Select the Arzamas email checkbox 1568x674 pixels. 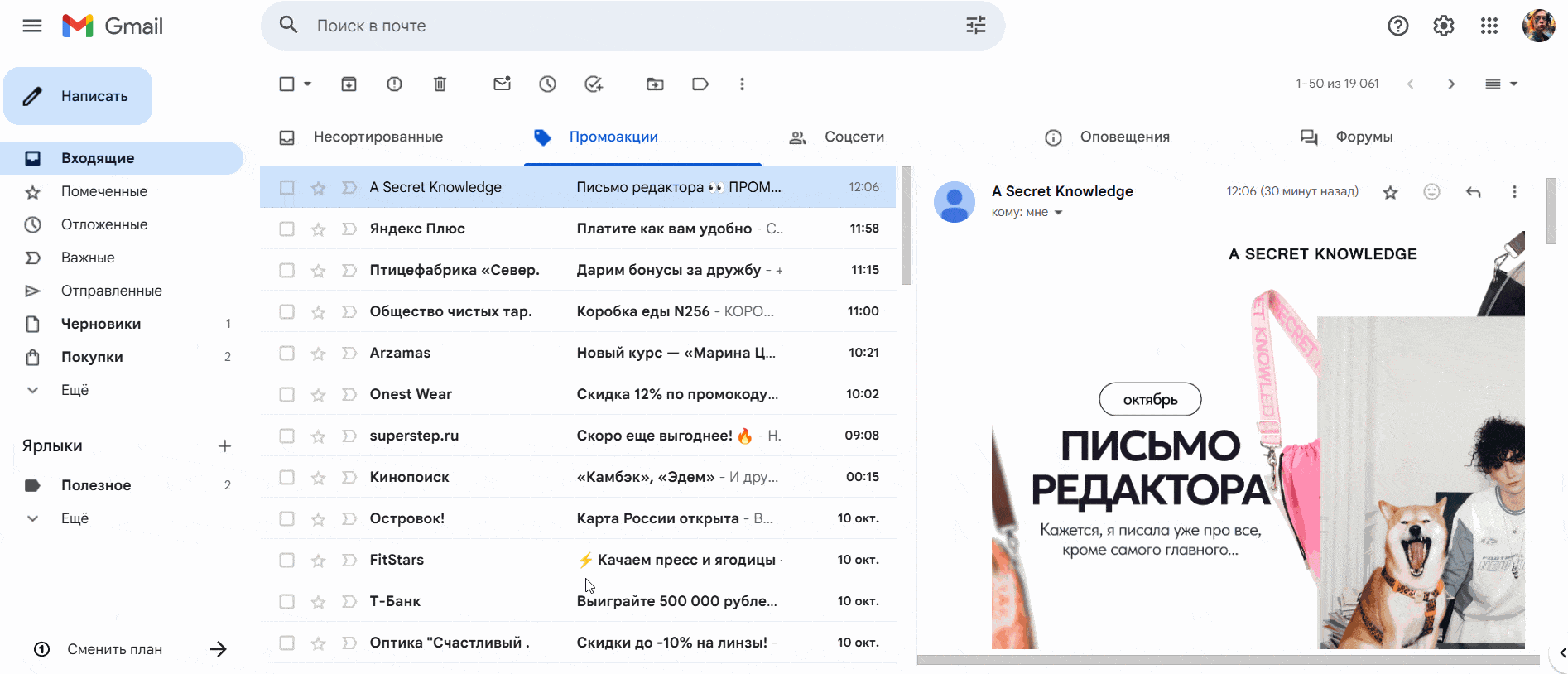click(x=286, y=353)
